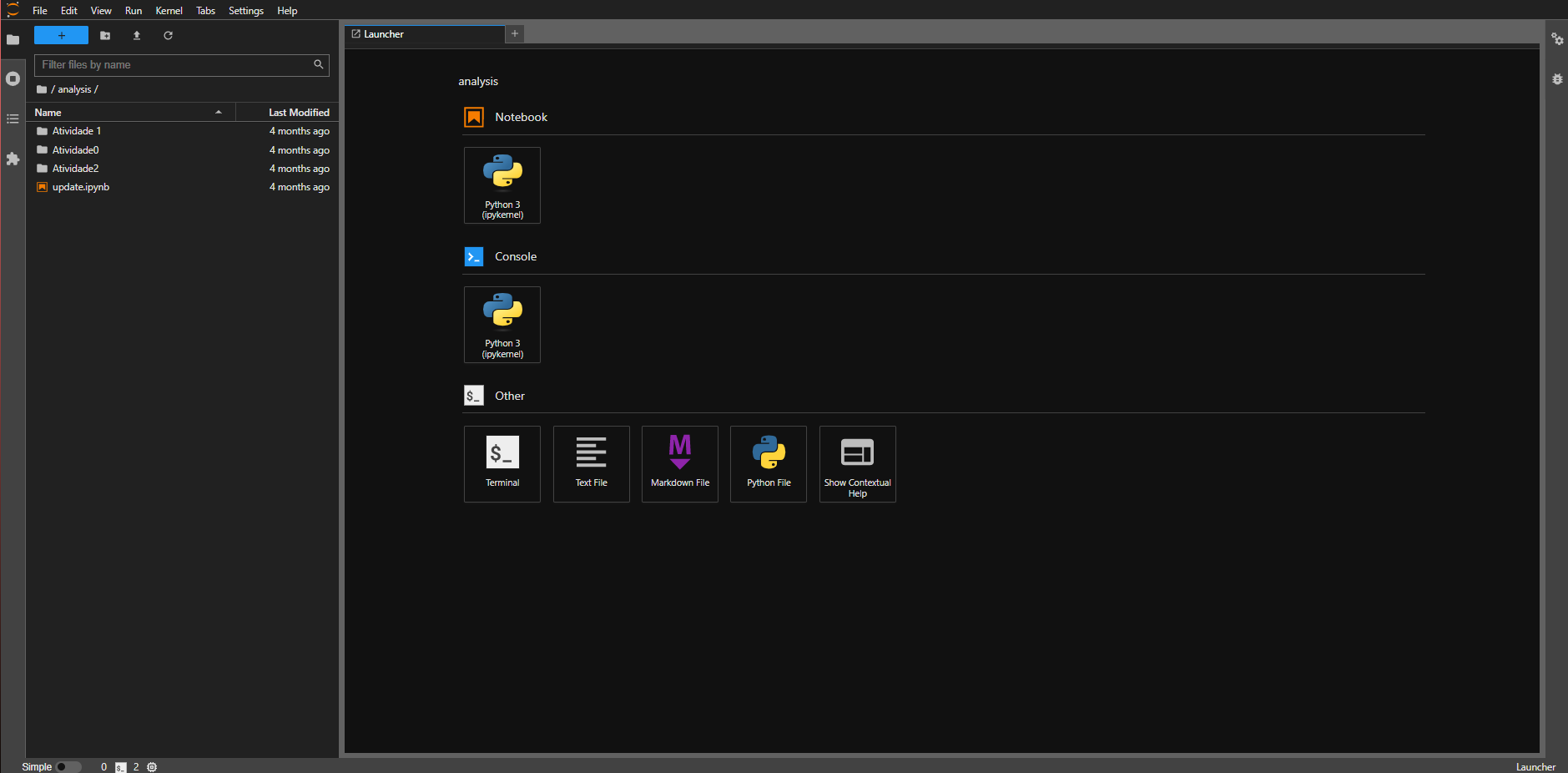Image resolution: width=1568 pixels, height=773 pixels.
Task: Open the Tabs menu
Action: 205,11
